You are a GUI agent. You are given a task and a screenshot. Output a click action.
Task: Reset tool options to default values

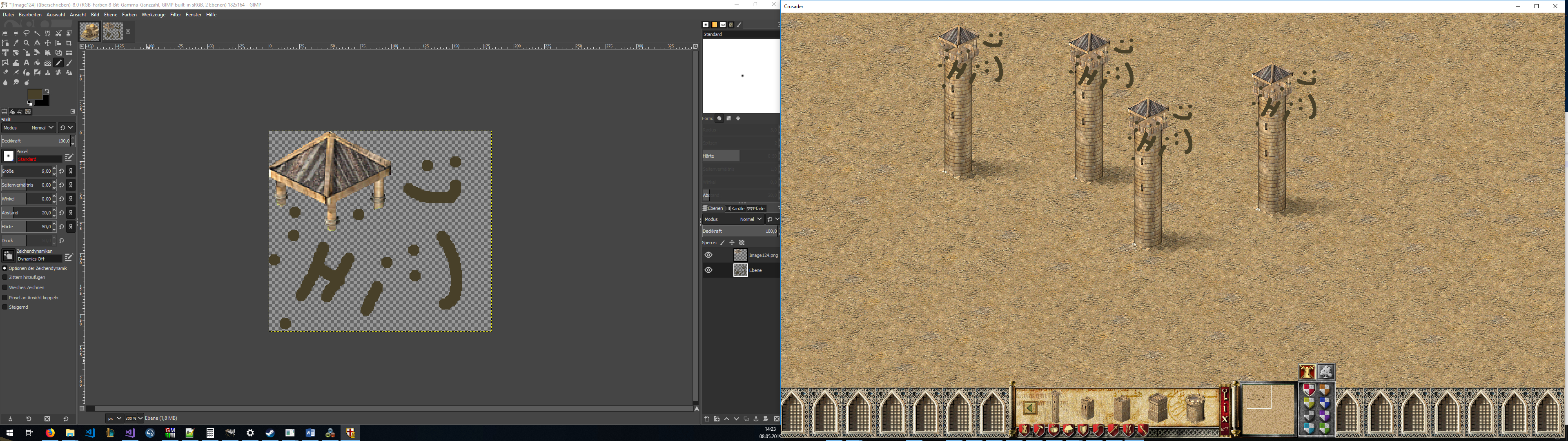pos(66,419)
